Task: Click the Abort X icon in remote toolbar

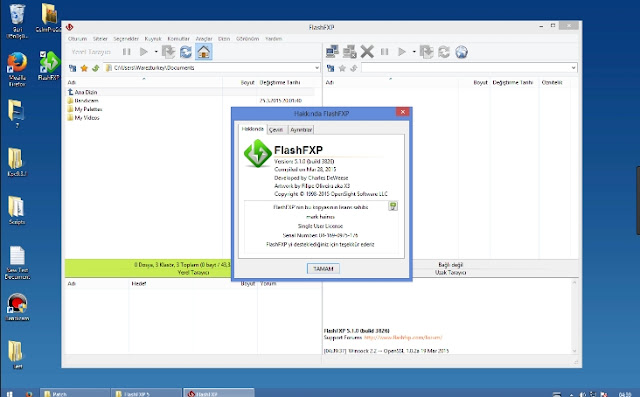Action: pos(367,51)
